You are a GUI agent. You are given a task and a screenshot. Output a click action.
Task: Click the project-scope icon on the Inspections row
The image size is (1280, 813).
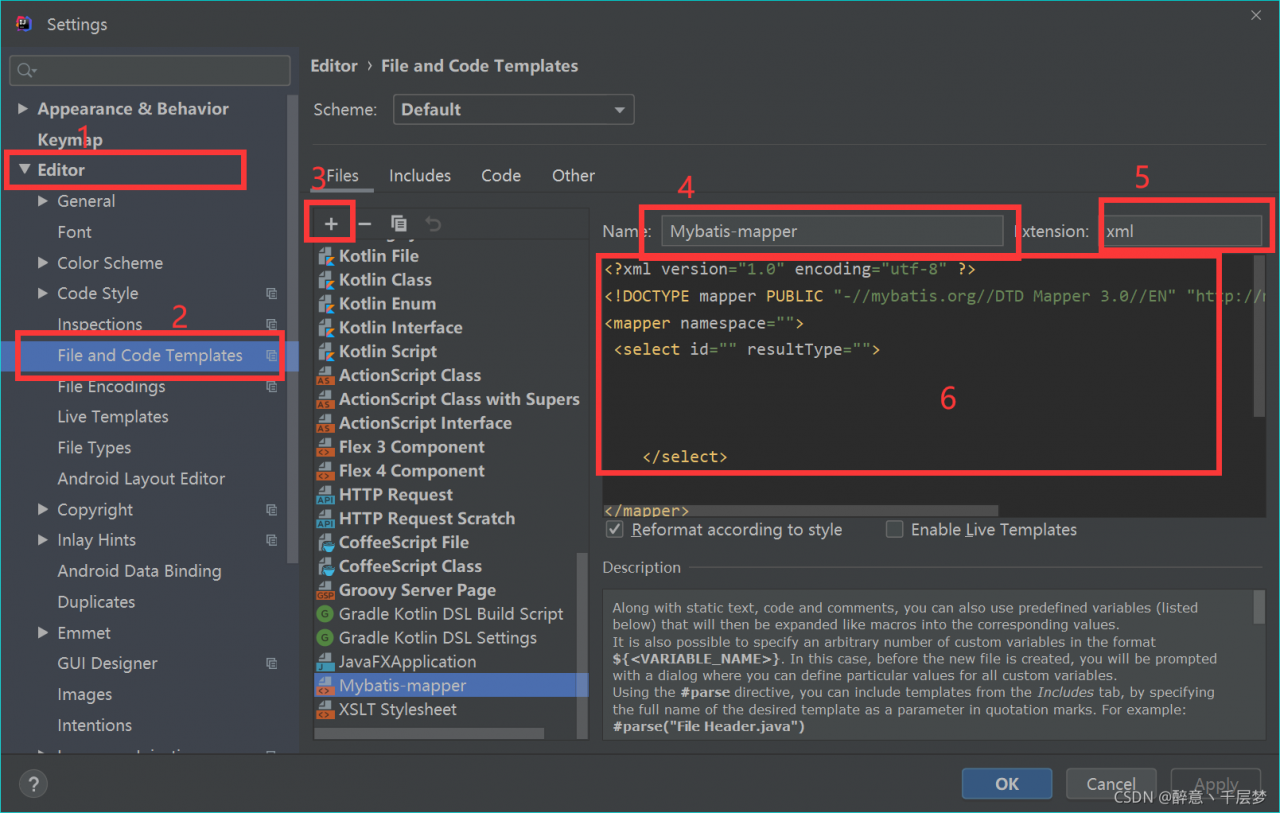pos(271,324)
